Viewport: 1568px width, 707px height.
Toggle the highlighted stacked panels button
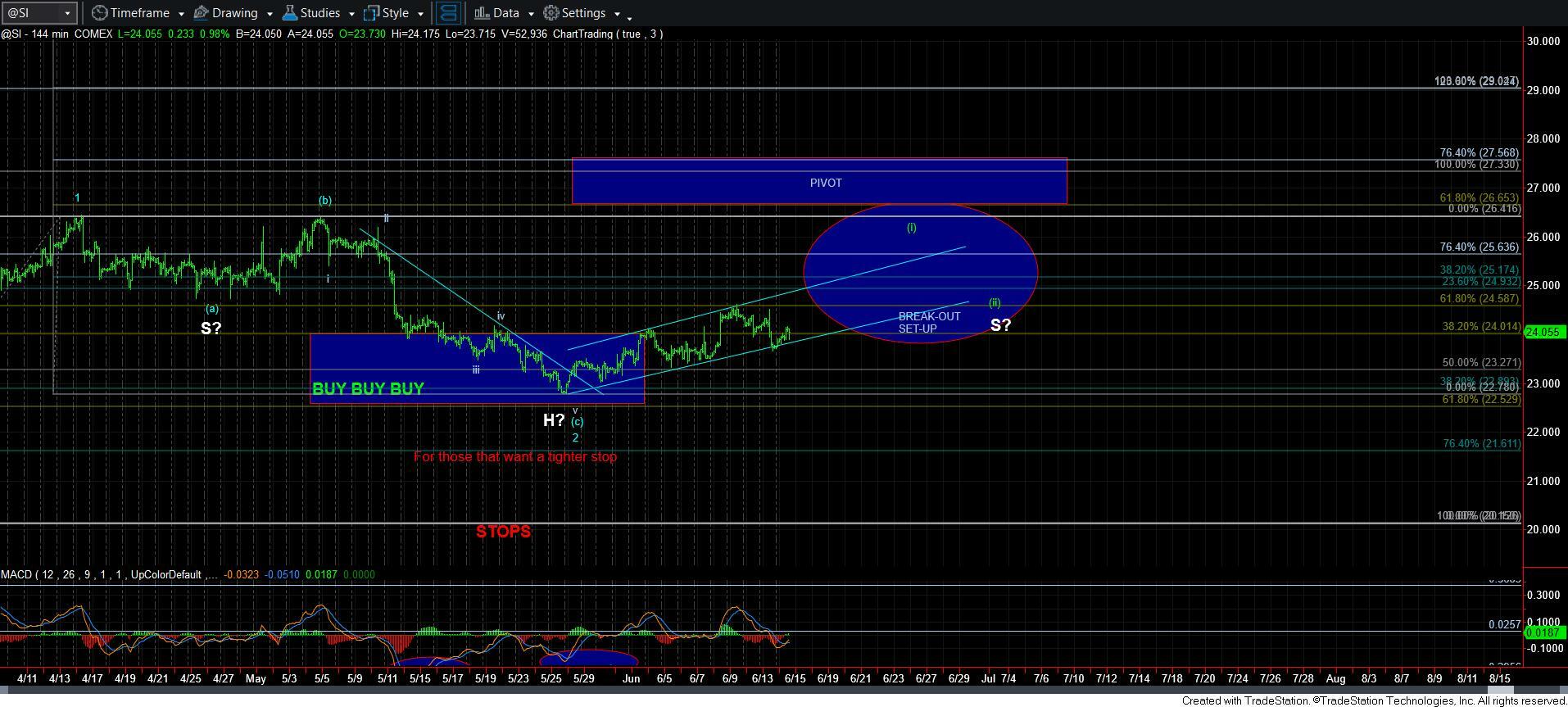[448, 13]
